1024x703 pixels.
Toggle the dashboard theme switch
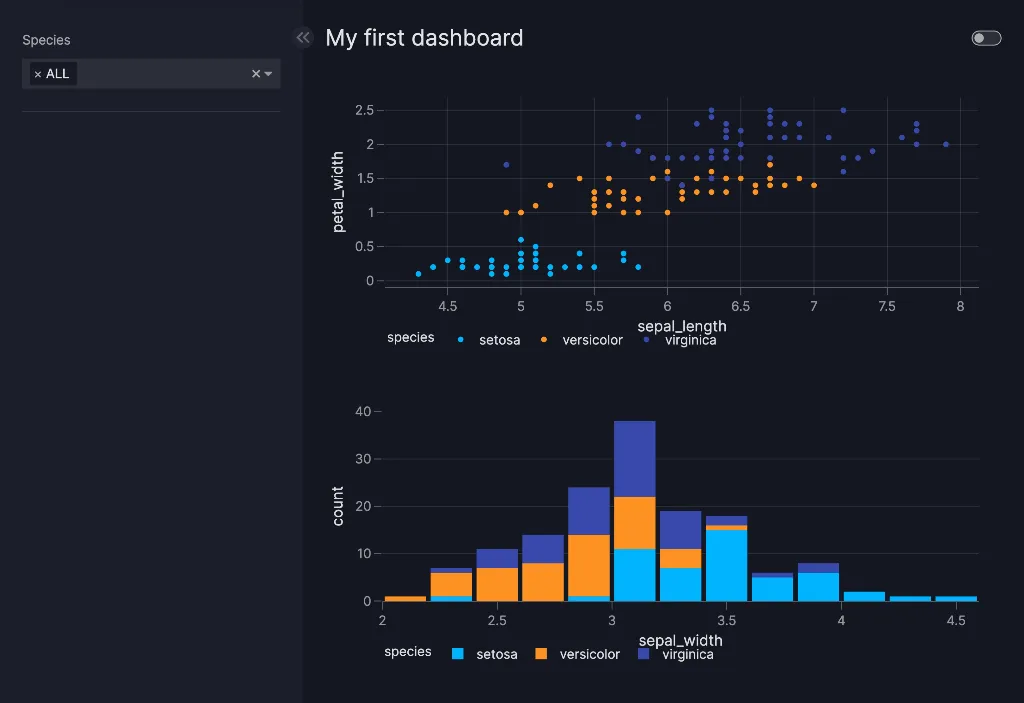[x=985, y=38]
